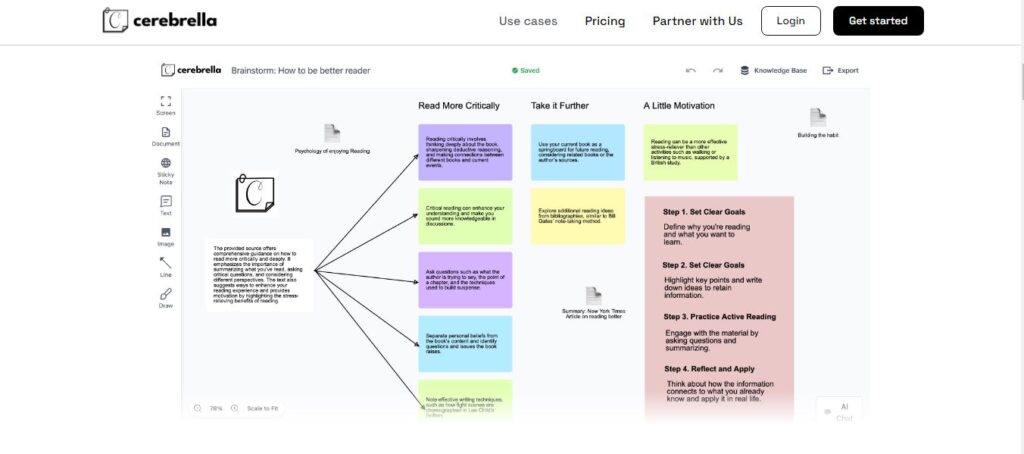This screenshot has height=454, width=1024.
Task: Select the Image tool
Action: pyautogui.click(x=166, y=236)
